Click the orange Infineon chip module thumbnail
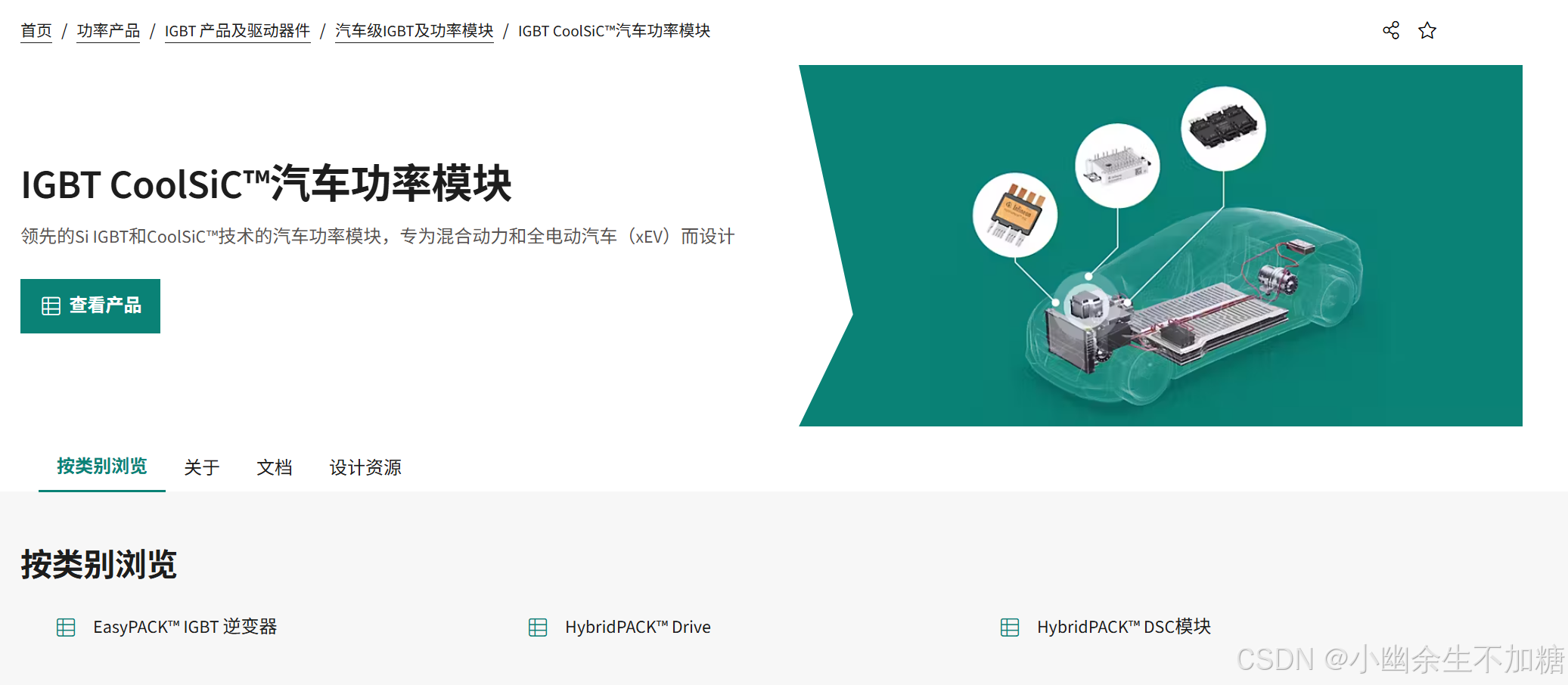Image resolution: width=1568 pixels, height=685 pixels. pos(1016,215)
